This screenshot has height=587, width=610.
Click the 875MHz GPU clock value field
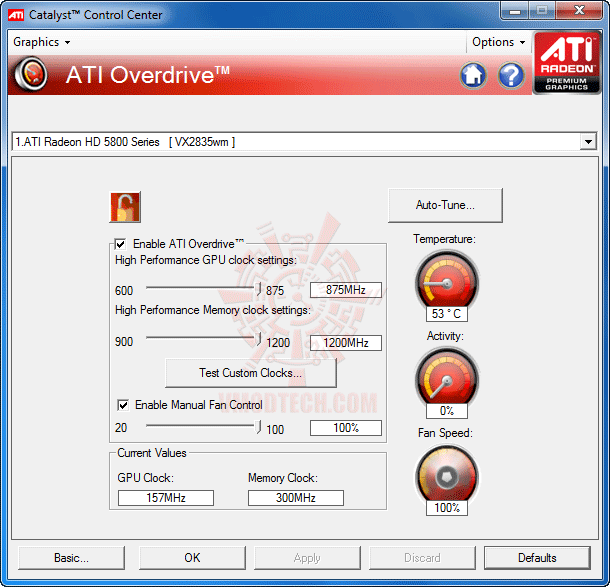[346, 290]
